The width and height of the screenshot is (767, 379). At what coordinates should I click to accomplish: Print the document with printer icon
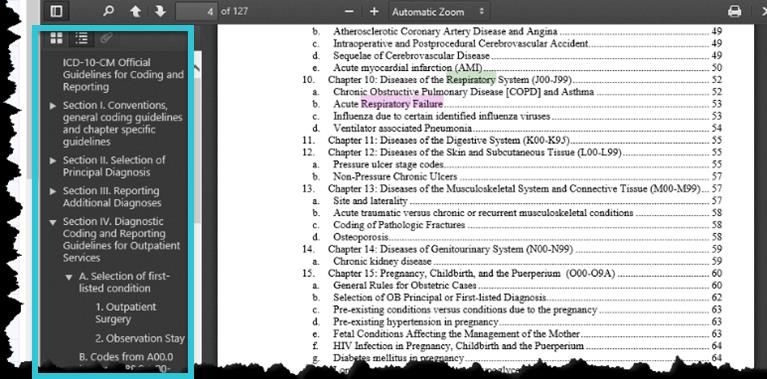pyautogui.click(x=734, y=11)
